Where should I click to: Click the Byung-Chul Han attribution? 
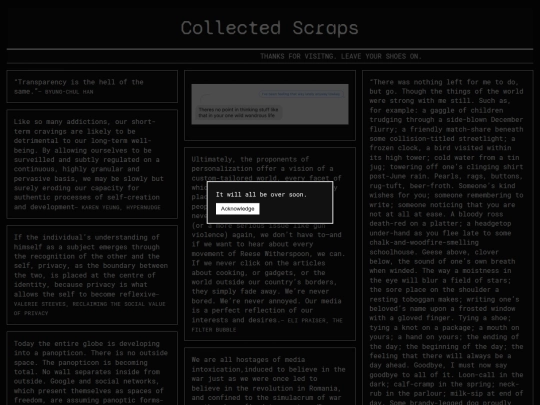coord(69,92)
